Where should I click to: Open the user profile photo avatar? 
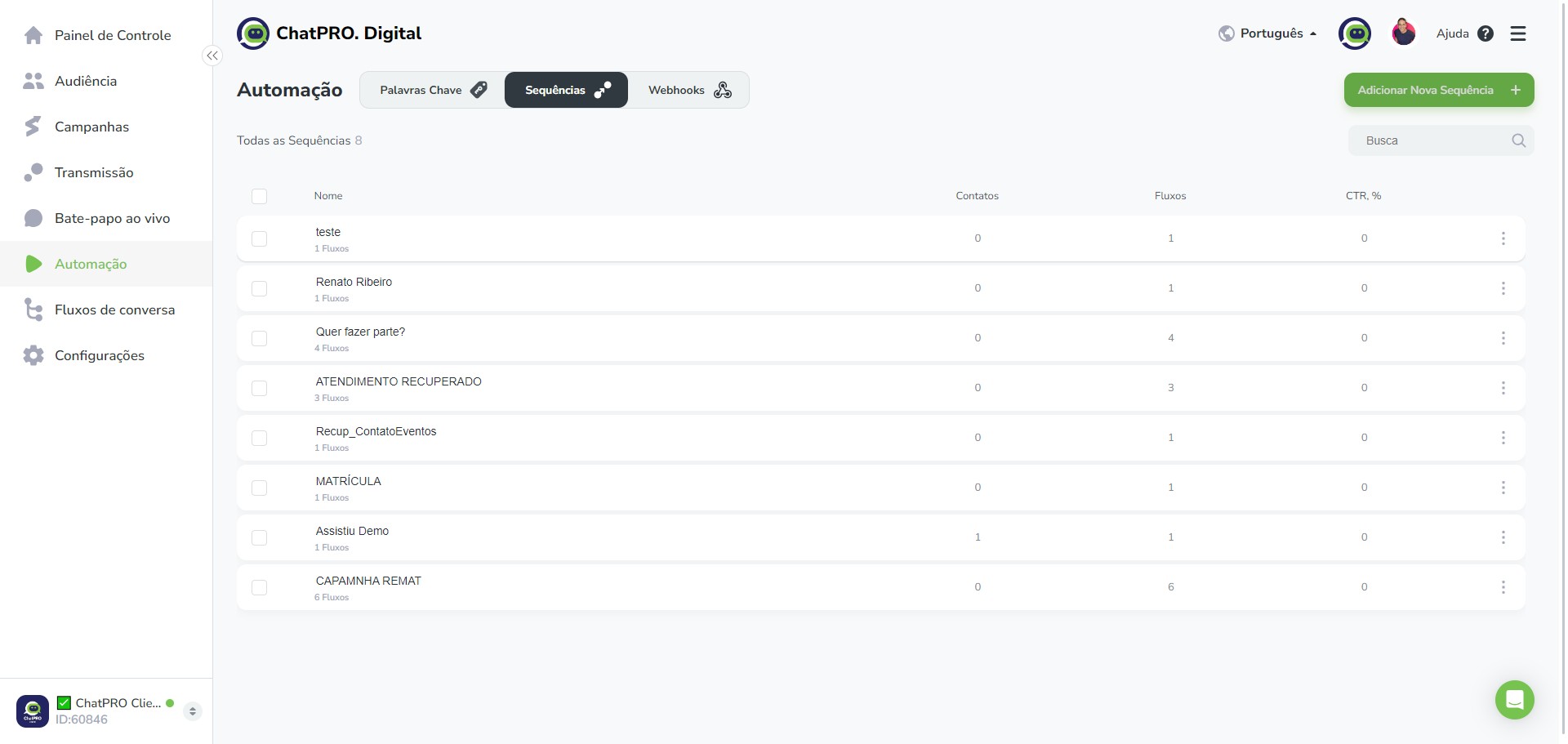[x=1404, y=33]
